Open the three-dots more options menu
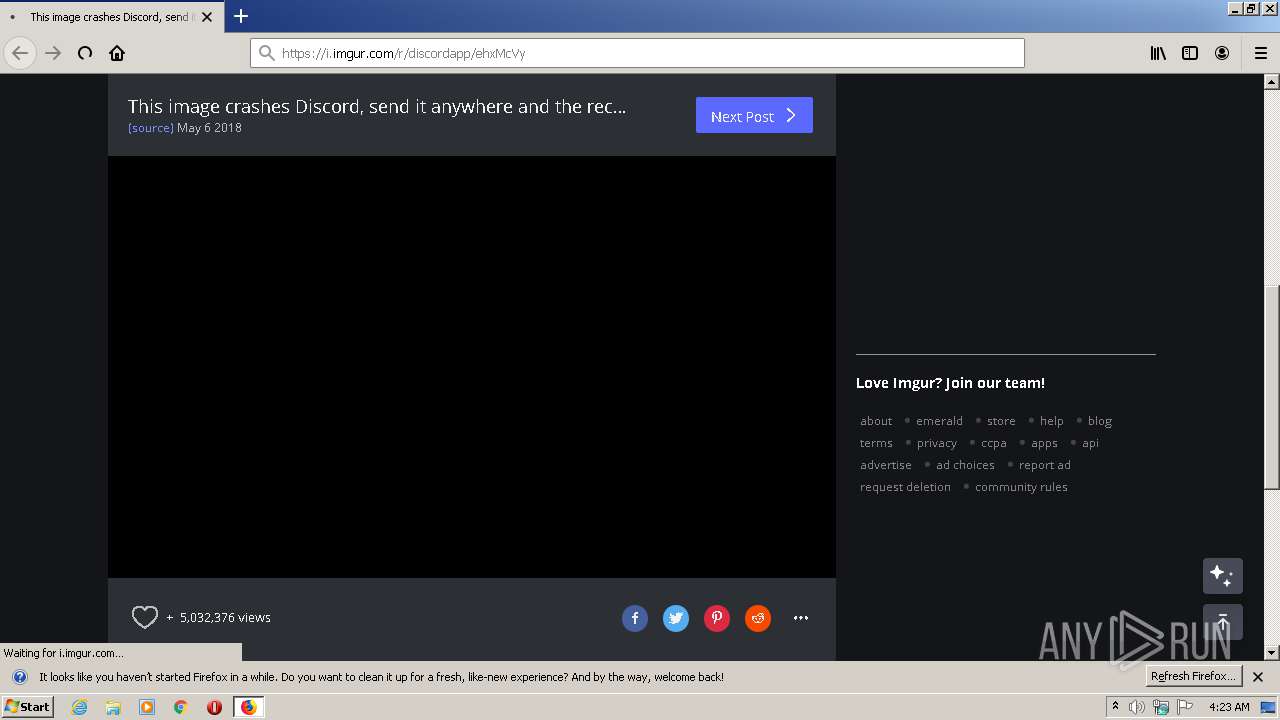The width and height of the screenshot is (1280, 720). (801, 618)
